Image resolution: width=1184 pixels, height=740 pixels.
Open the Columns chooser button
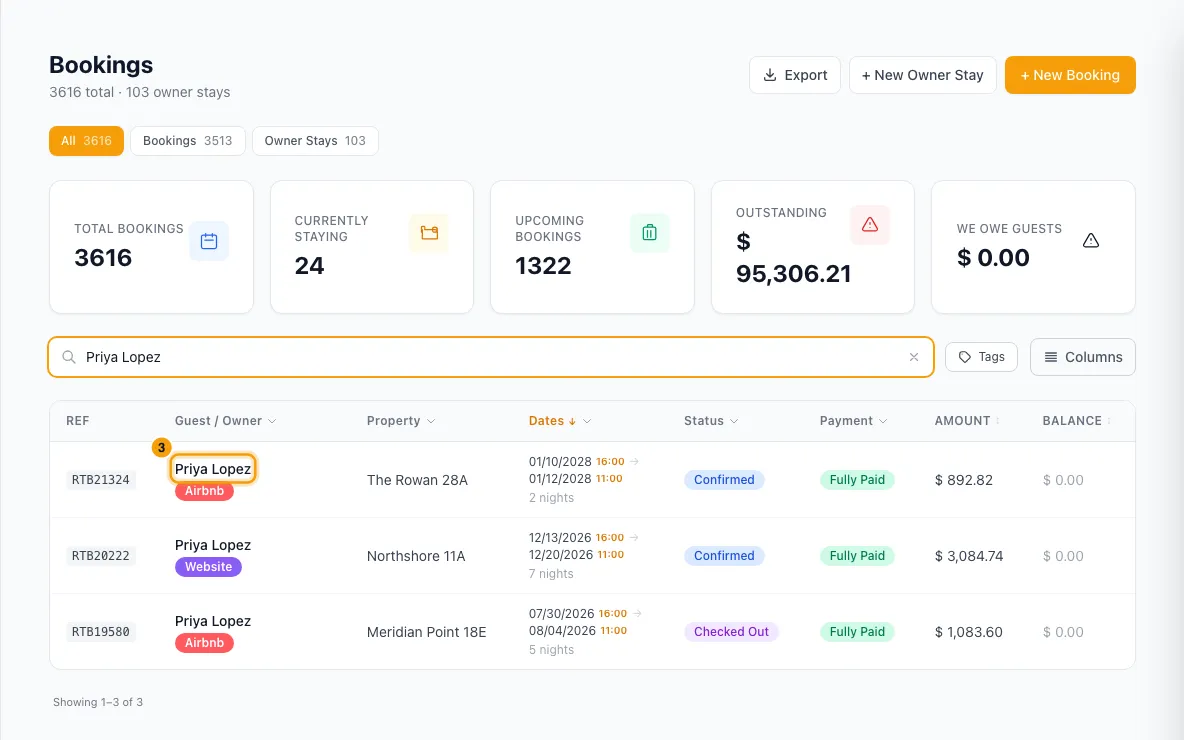click(1082, 357)
